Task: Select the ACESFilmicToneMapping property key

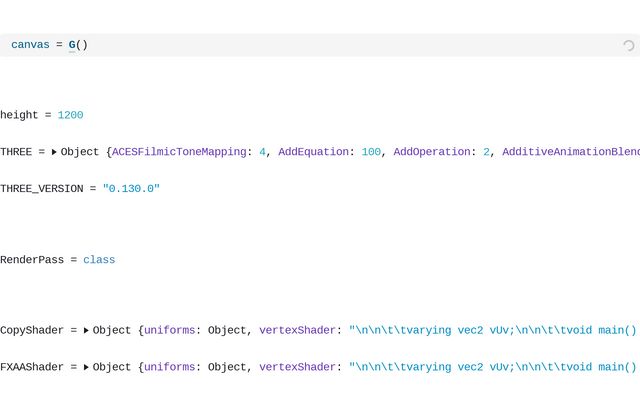Action: 178,152
